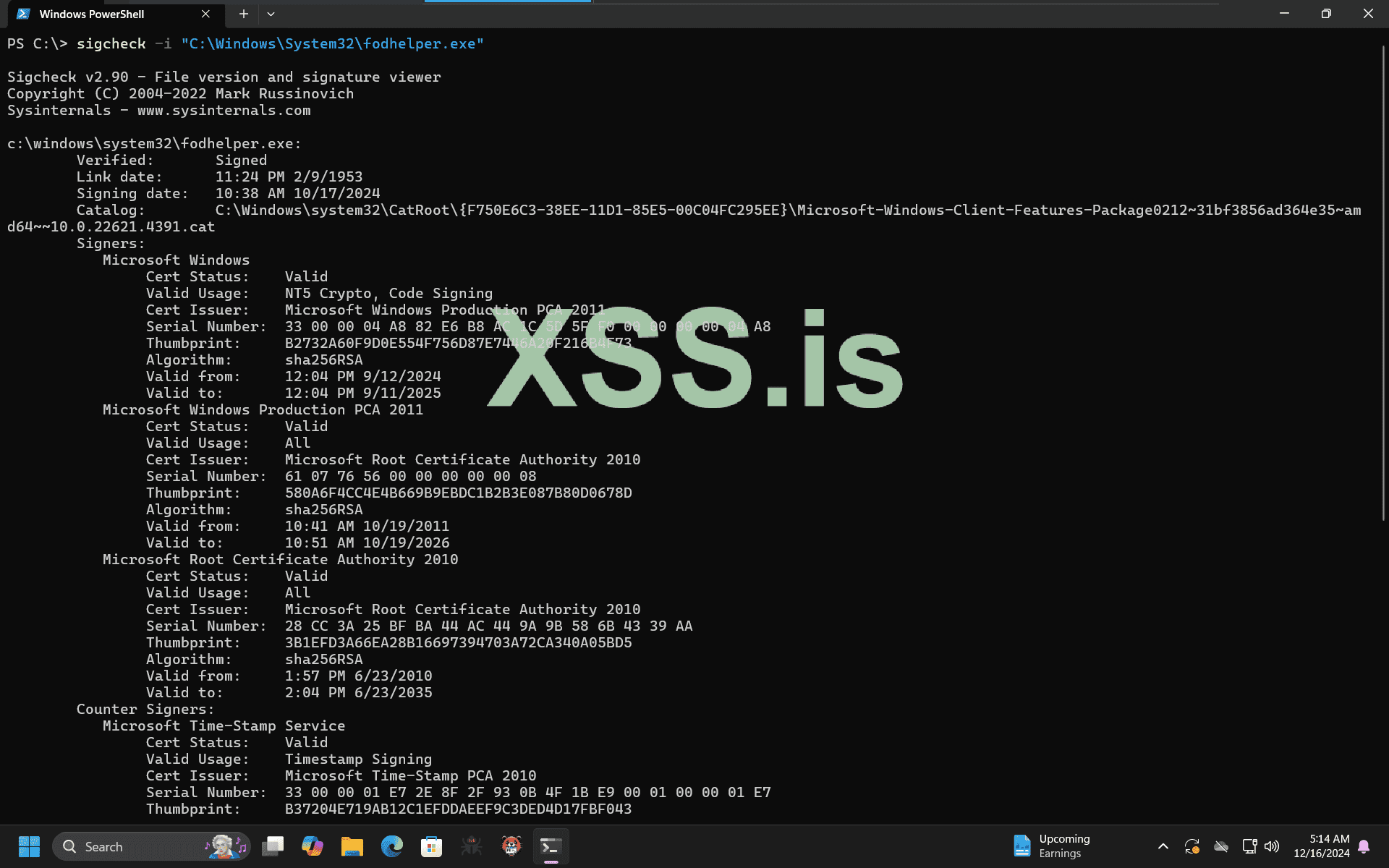Launch Copilot from the taskbar
This screenshot has height=868, width=1389.
(313, 846)
